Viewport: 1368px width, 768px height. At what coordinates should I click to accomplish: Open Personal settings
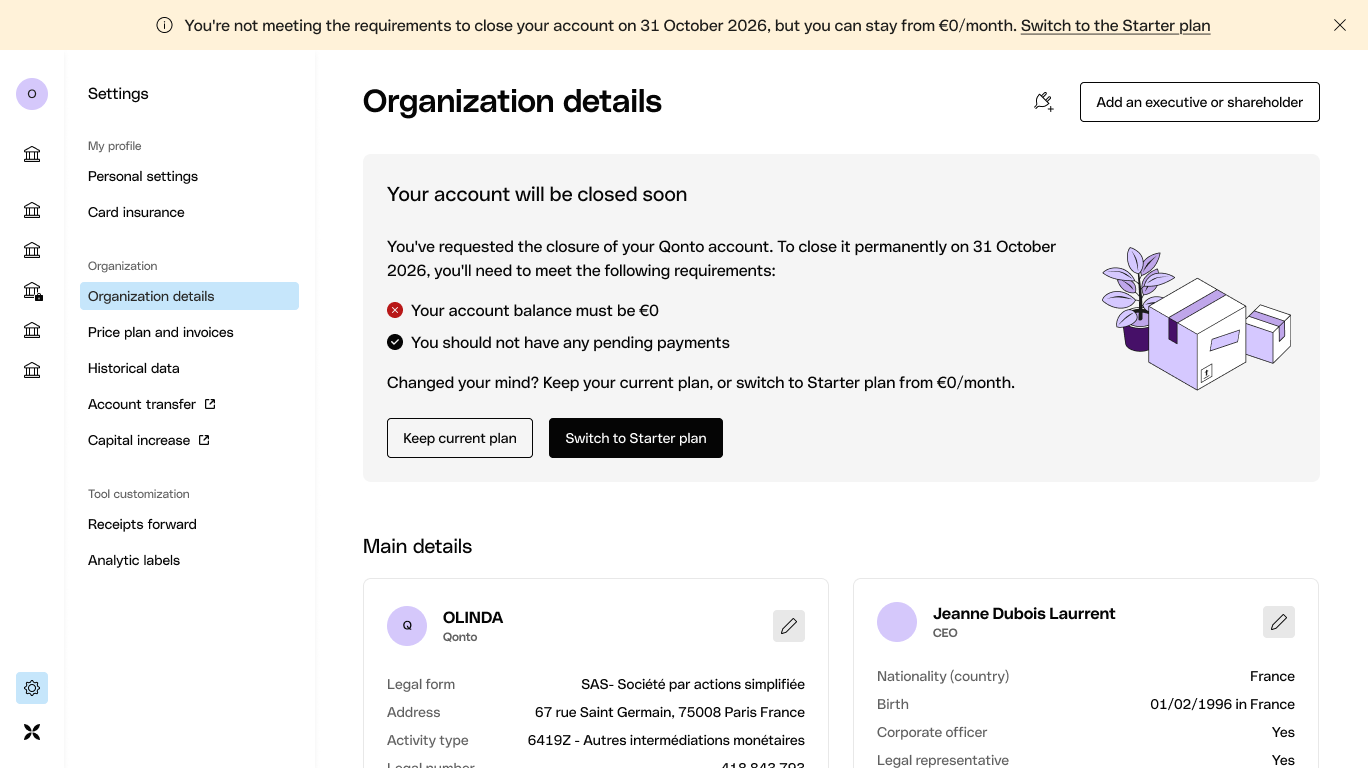point(143,176)
